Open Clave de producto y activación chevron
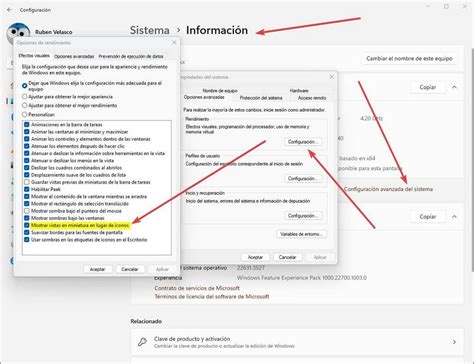The width and height of the screenshot is (474, 364). click(x=454, y=342)
